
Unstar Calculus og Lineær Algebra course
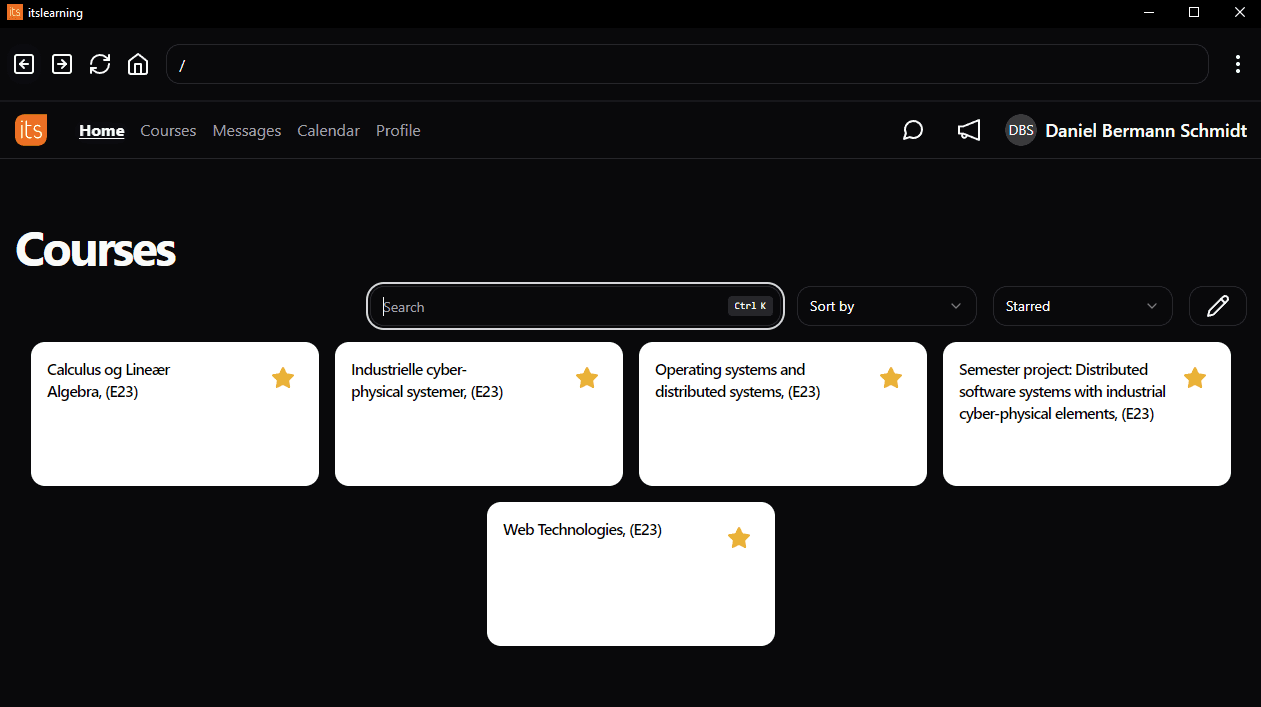tap(283, 378)
